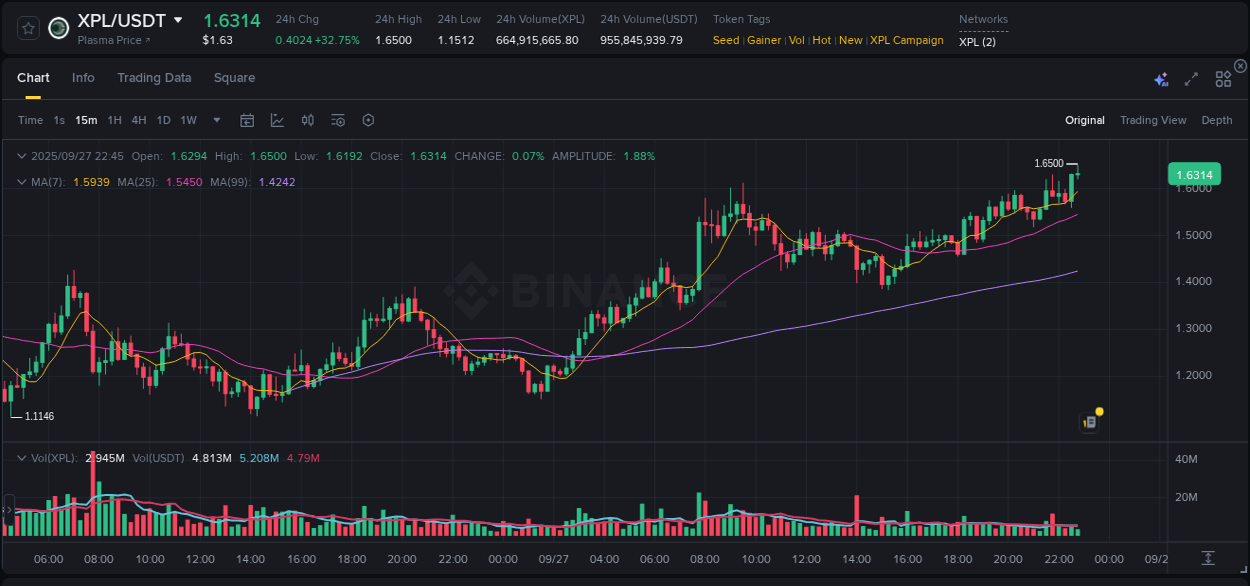Download a chart snapshot
Screen dimensions: 1250x586
[1208, 558]
